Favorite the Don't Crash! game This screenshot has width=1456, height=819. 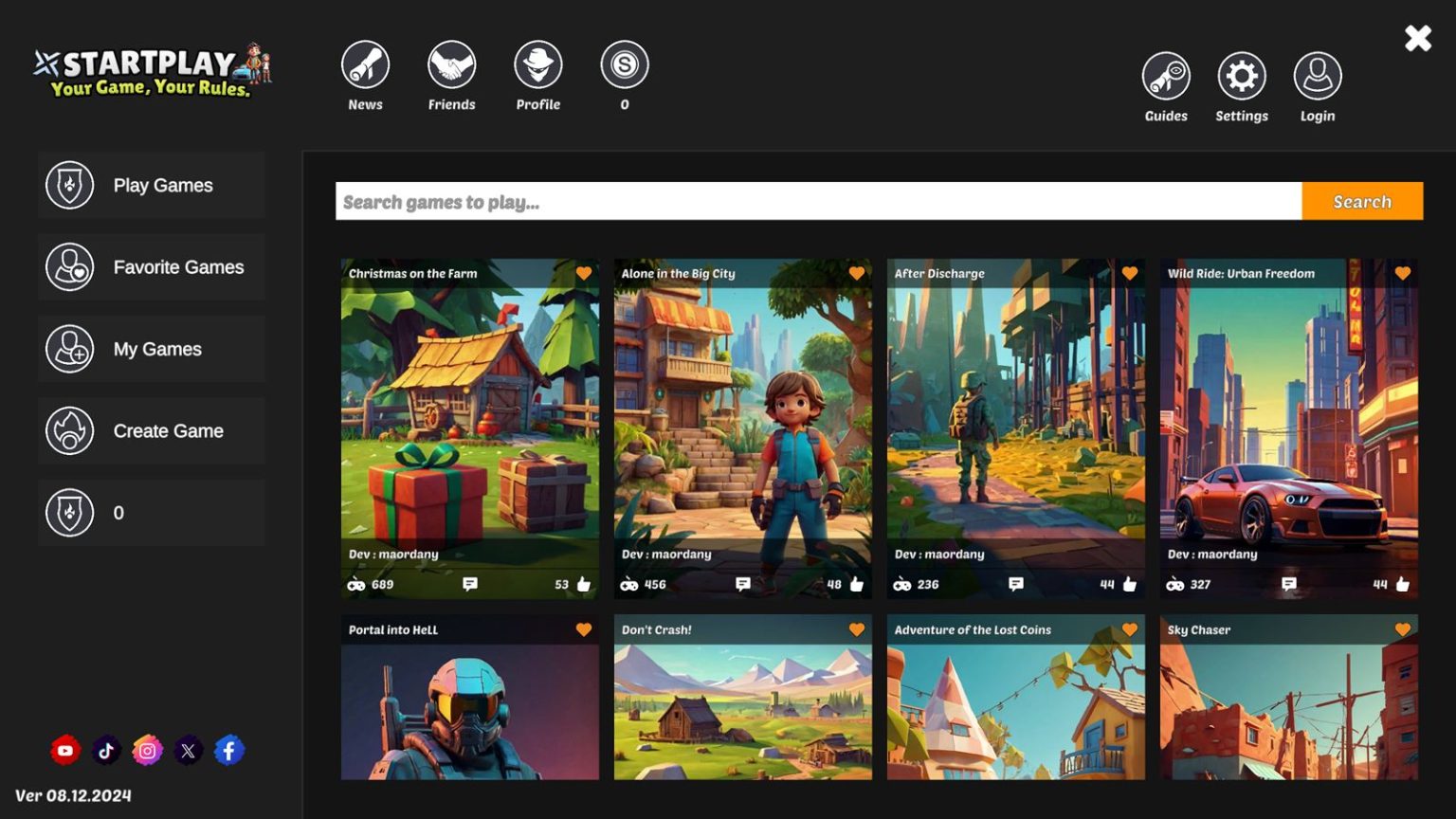pos(857,628)
